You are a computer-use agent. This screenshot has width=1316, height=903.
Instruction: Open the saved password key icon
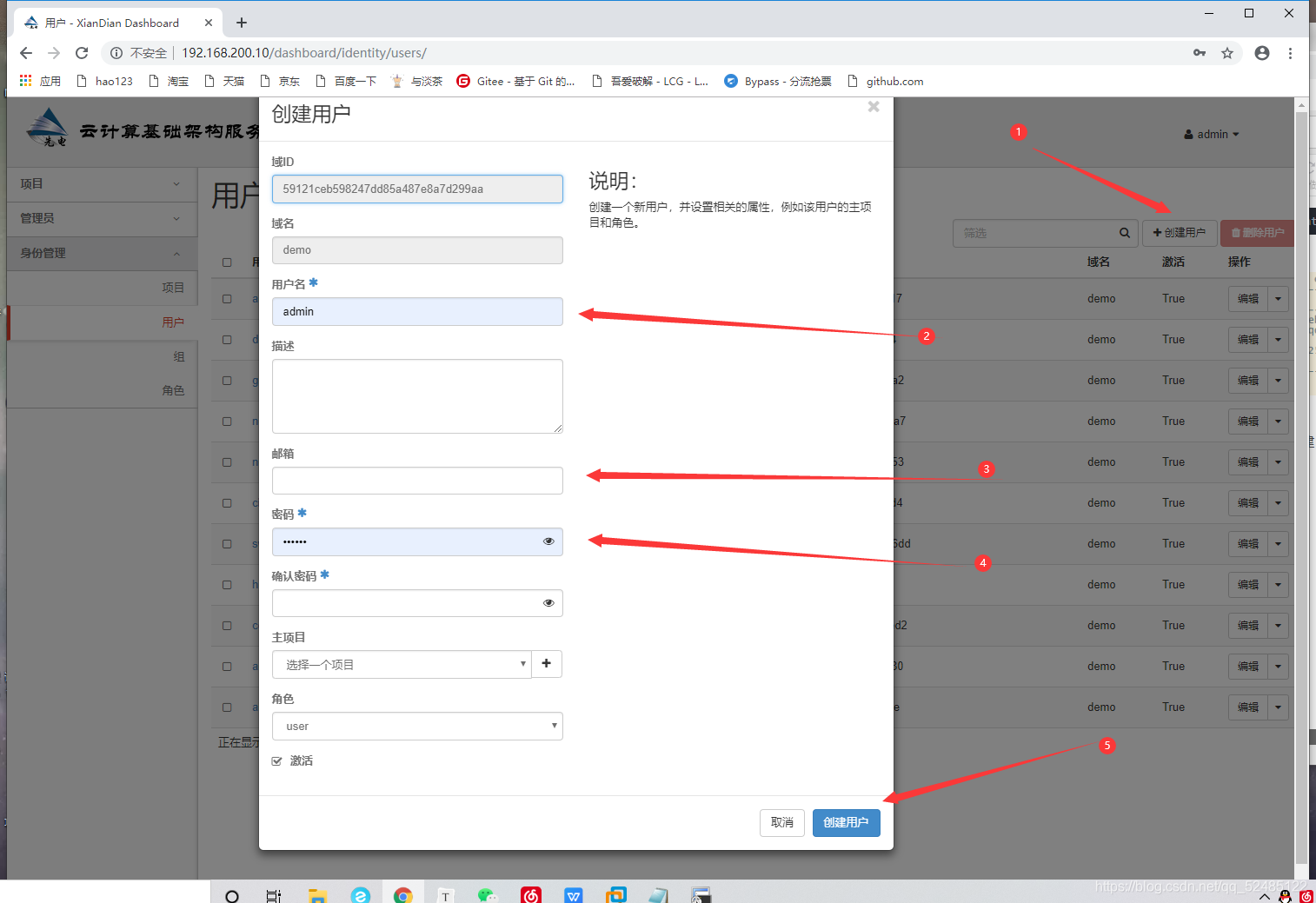coord(1200,53)
